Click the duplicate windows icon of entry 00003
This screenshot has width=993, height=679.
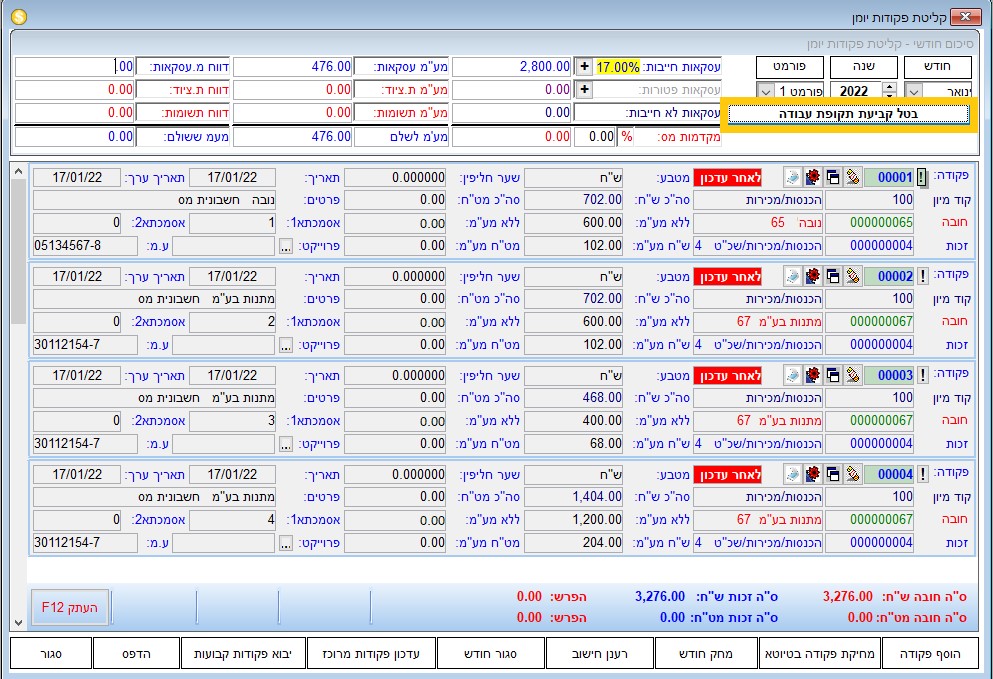pos(833,375)
